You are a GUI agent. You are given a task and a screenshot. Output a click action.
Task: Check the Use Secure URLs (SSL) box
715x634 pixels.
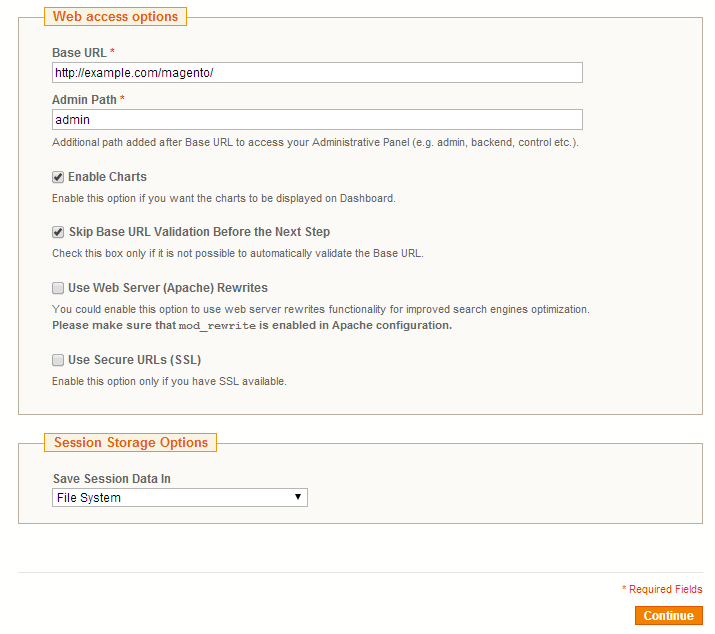[x=59, y=360]
